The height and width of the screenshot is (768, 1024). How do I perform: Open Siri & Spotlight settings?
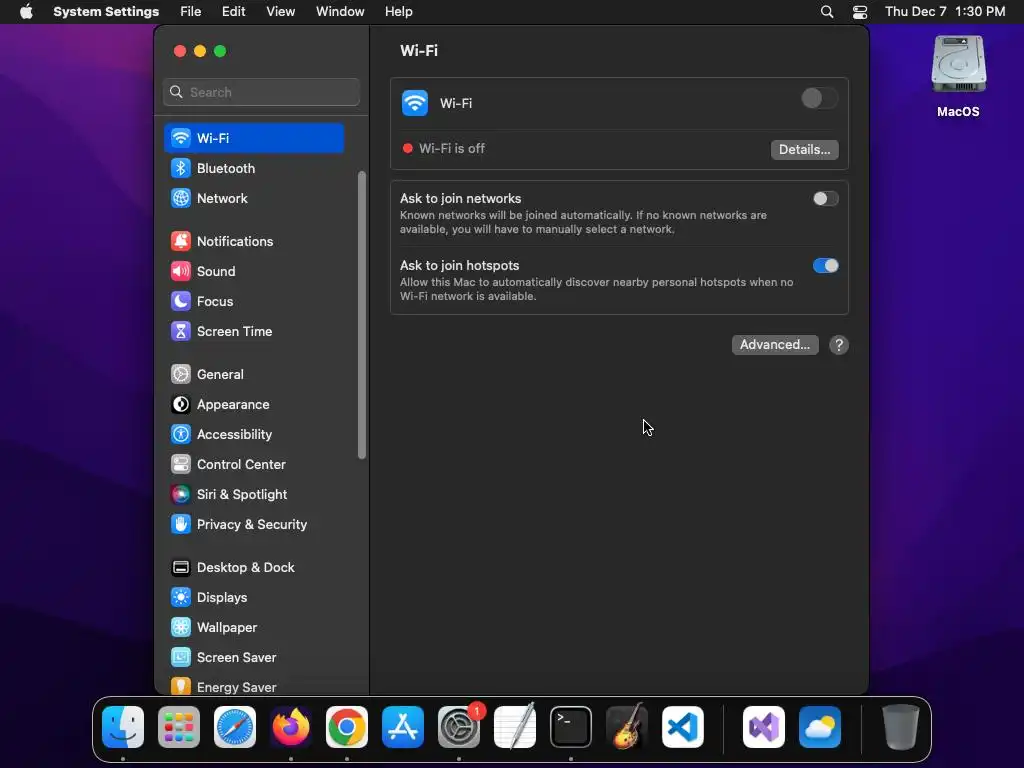254,494
